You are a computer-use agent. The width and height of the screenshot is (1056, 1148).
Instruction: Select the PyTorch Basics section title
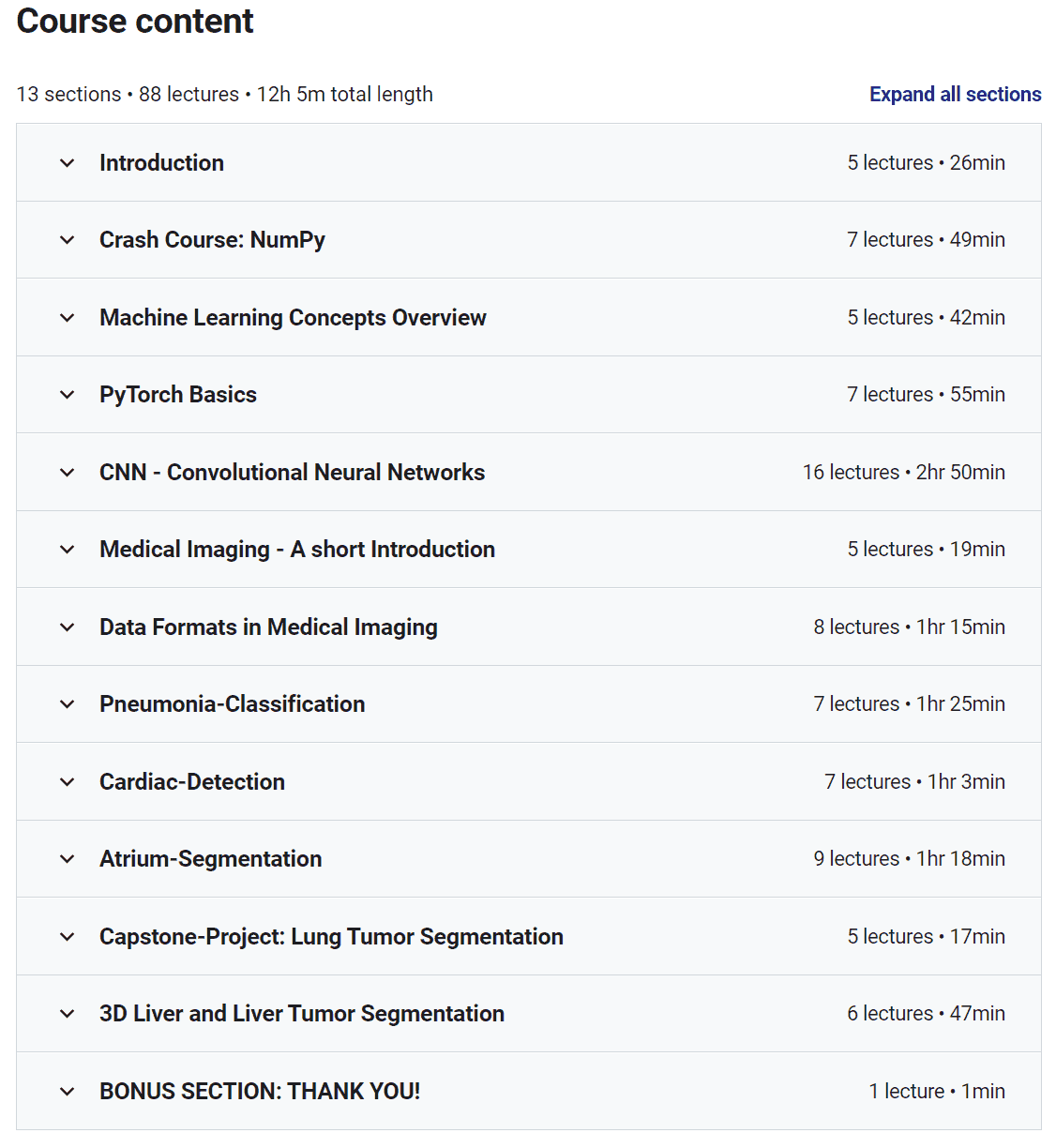click(x=177, y=395)
